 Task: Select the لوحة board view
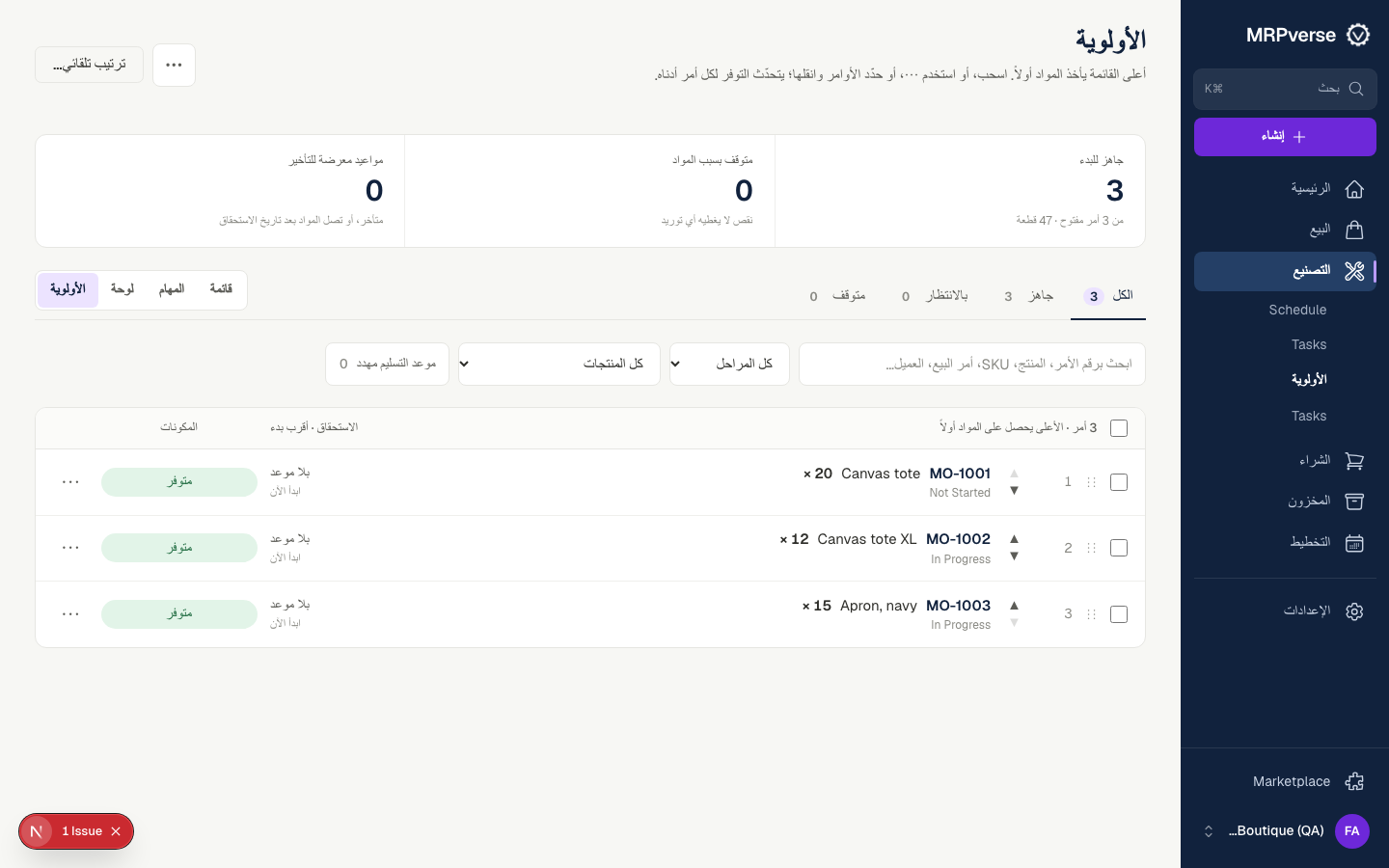tap(123, 289)
